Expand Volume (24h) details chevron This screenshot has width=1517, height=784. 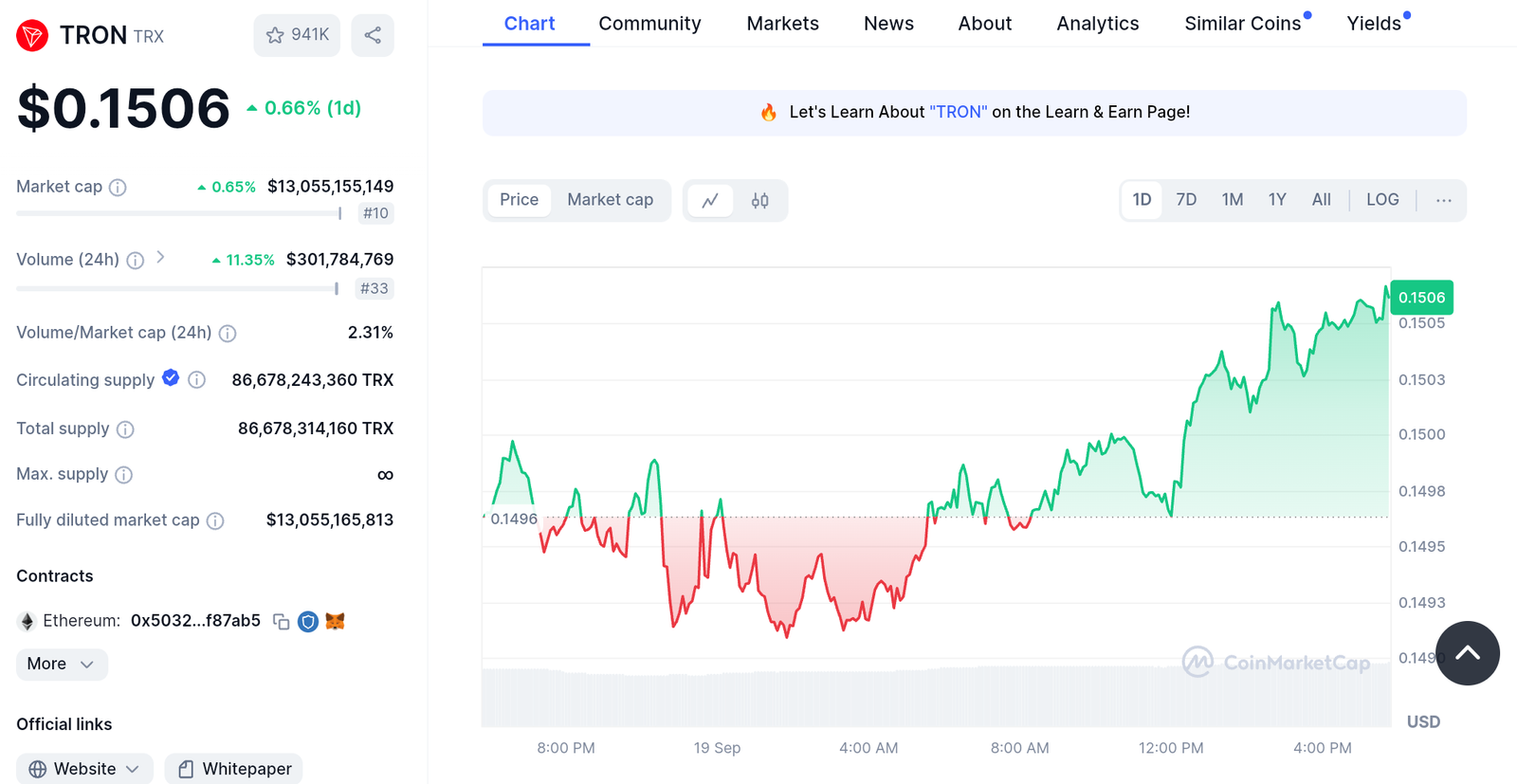click(x=160, y=257)
